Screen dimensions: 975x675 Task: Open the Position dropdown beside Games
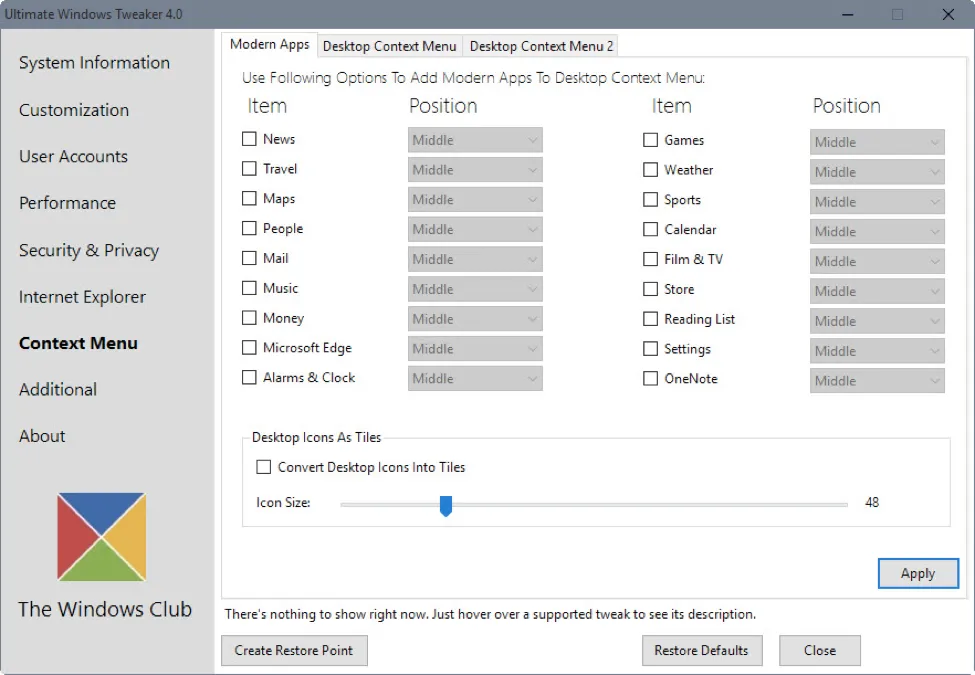click(877, 141)
